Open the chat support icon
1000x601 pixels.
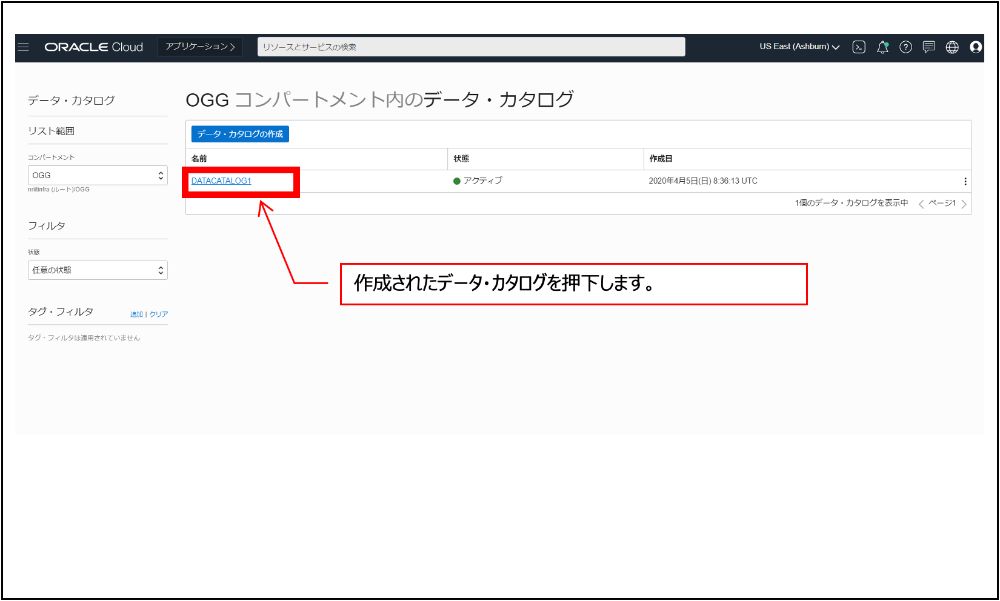[929, 47]
